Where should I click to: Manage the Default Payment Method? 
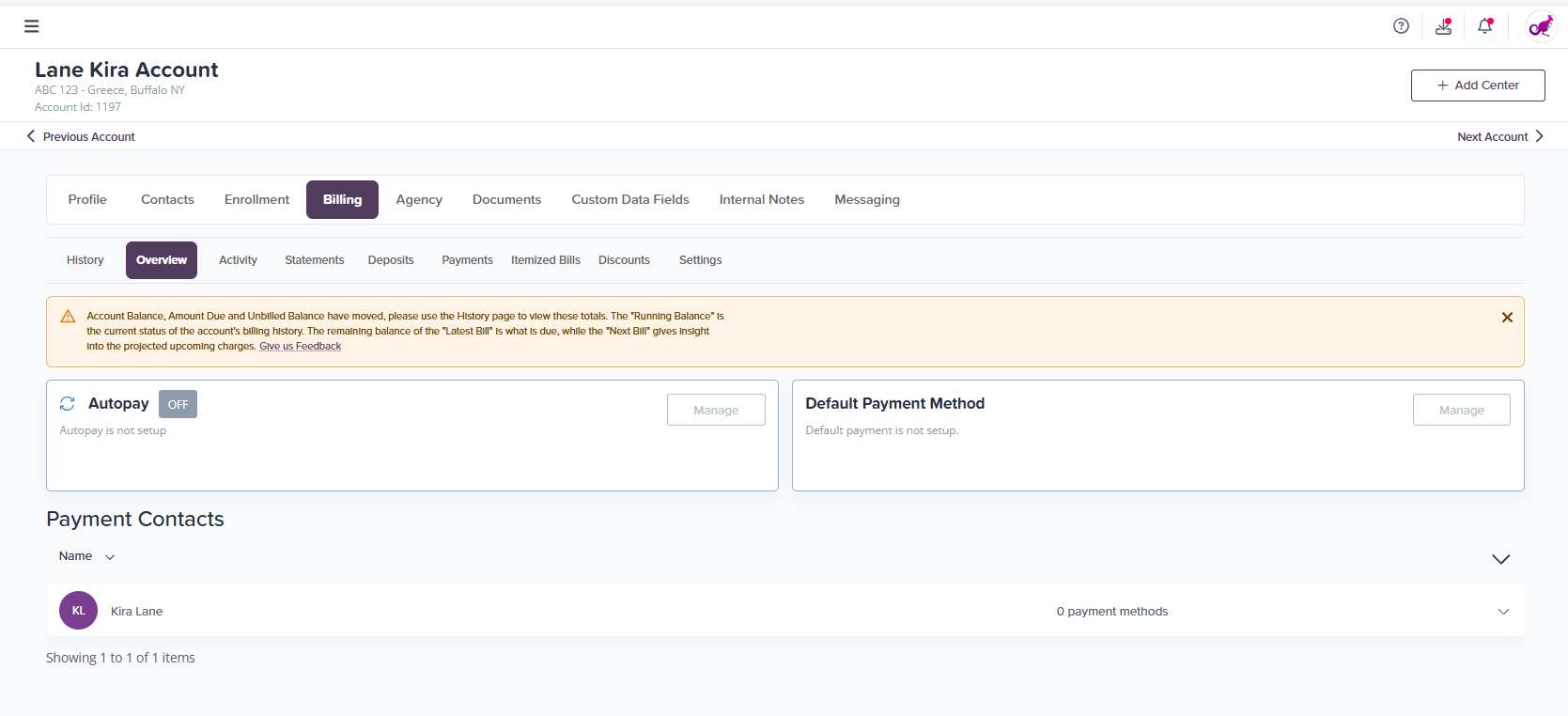[x=1461, y=410]
